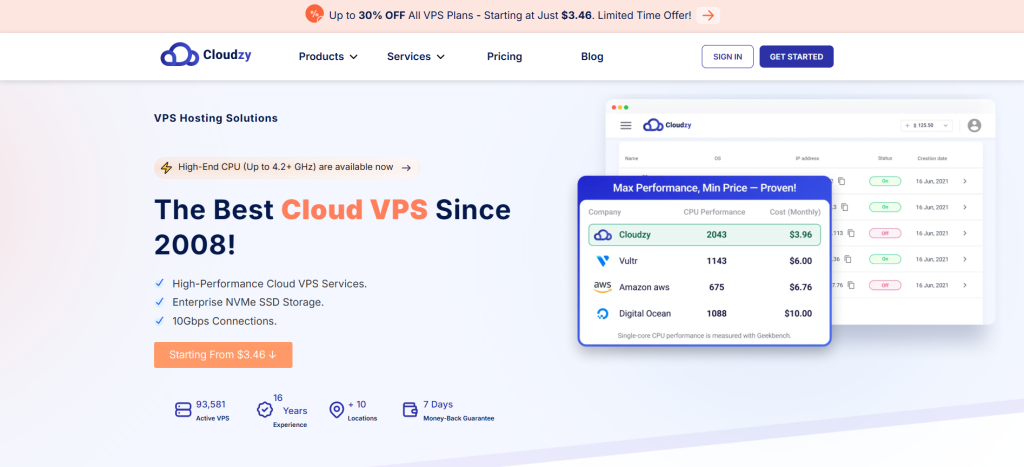Expand the server row with IP ending .36
The image size is (1024, 467).
tap(965, 259)
